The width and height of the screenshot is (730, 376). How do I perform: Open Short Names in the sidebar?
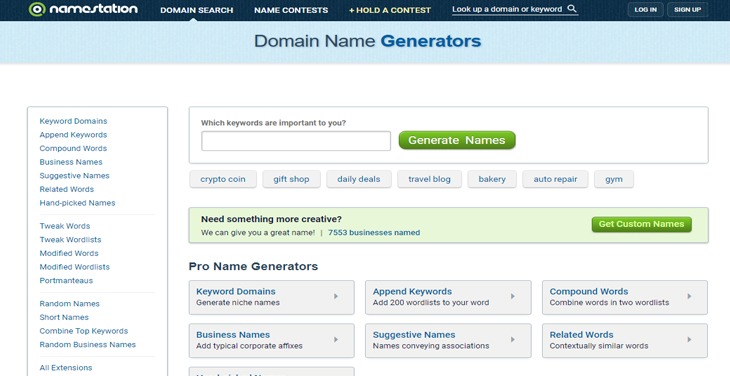click(x=64, y=317)
